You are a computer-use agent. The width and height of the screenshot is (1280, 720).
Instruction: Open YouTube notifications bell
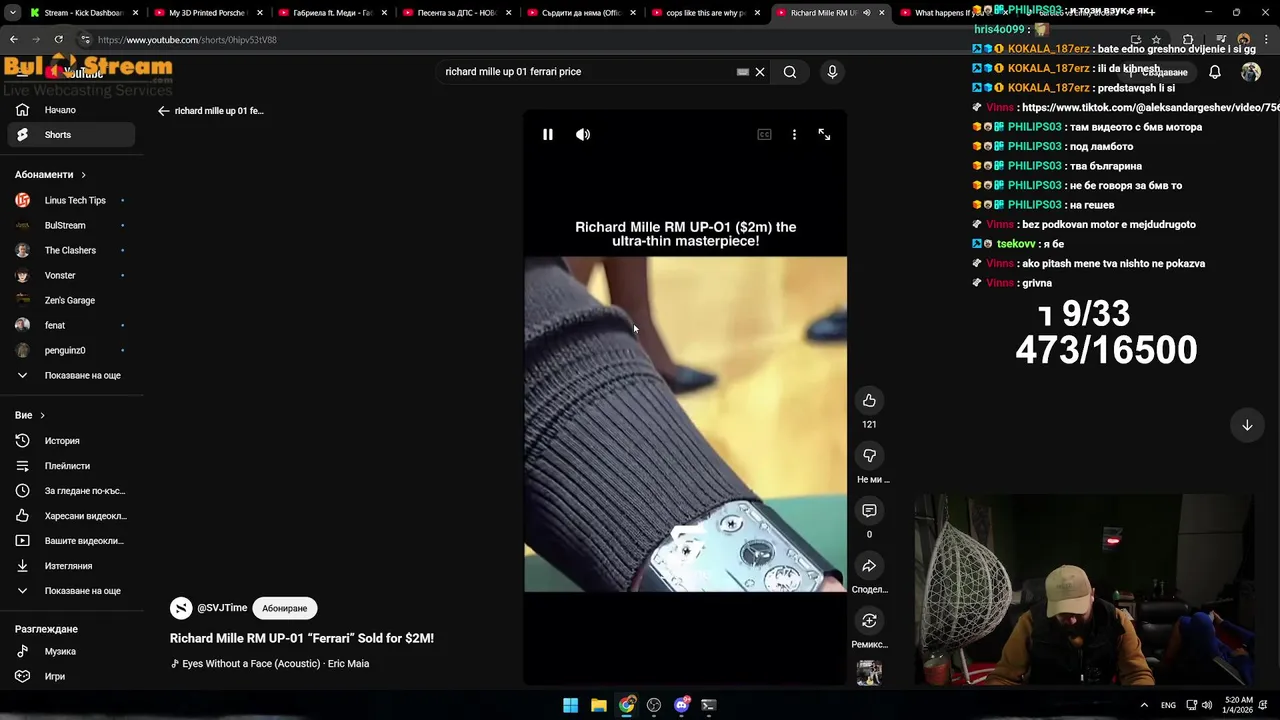tap(1215, 72)
